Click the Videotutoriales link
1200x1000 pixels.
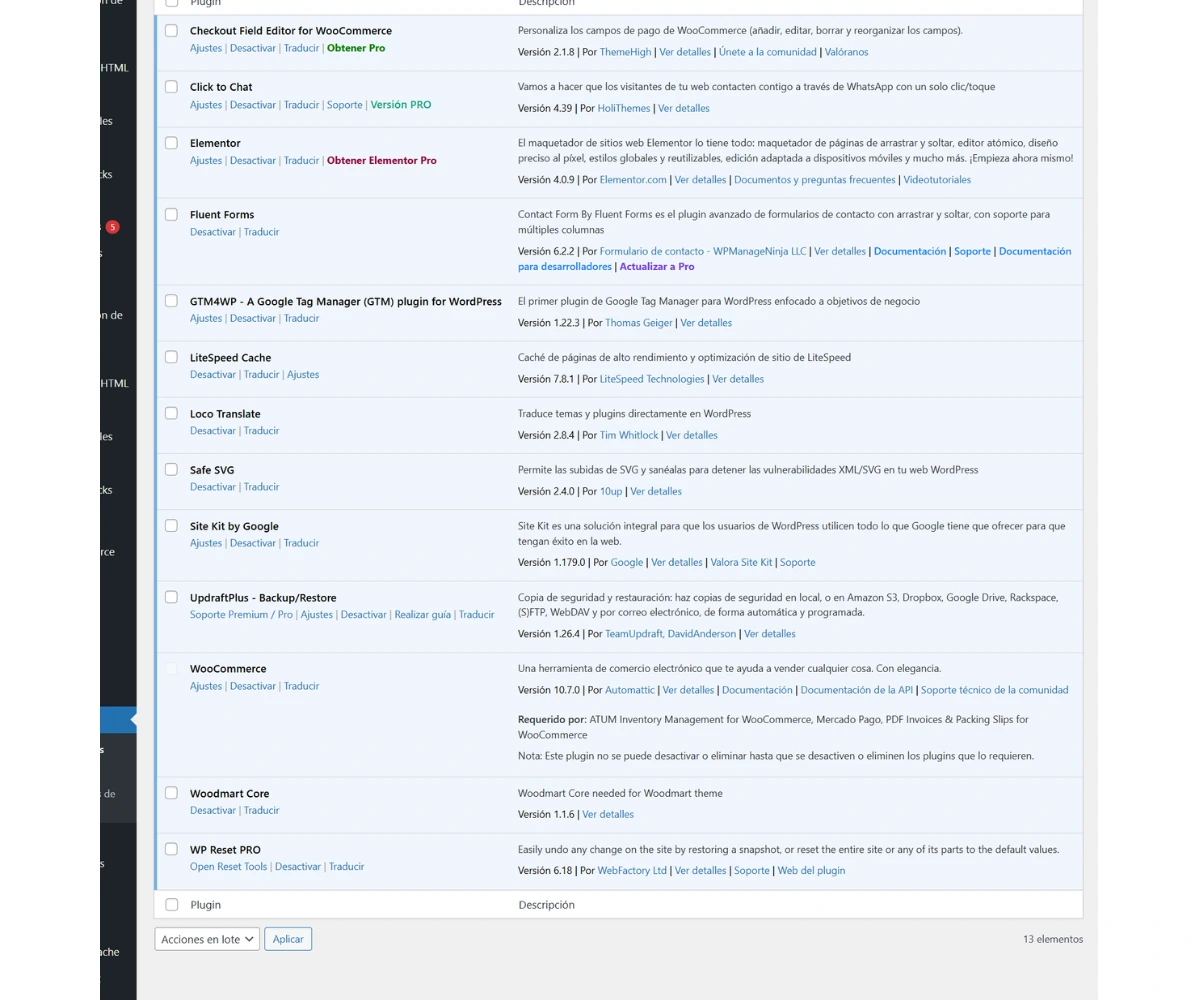937,180
